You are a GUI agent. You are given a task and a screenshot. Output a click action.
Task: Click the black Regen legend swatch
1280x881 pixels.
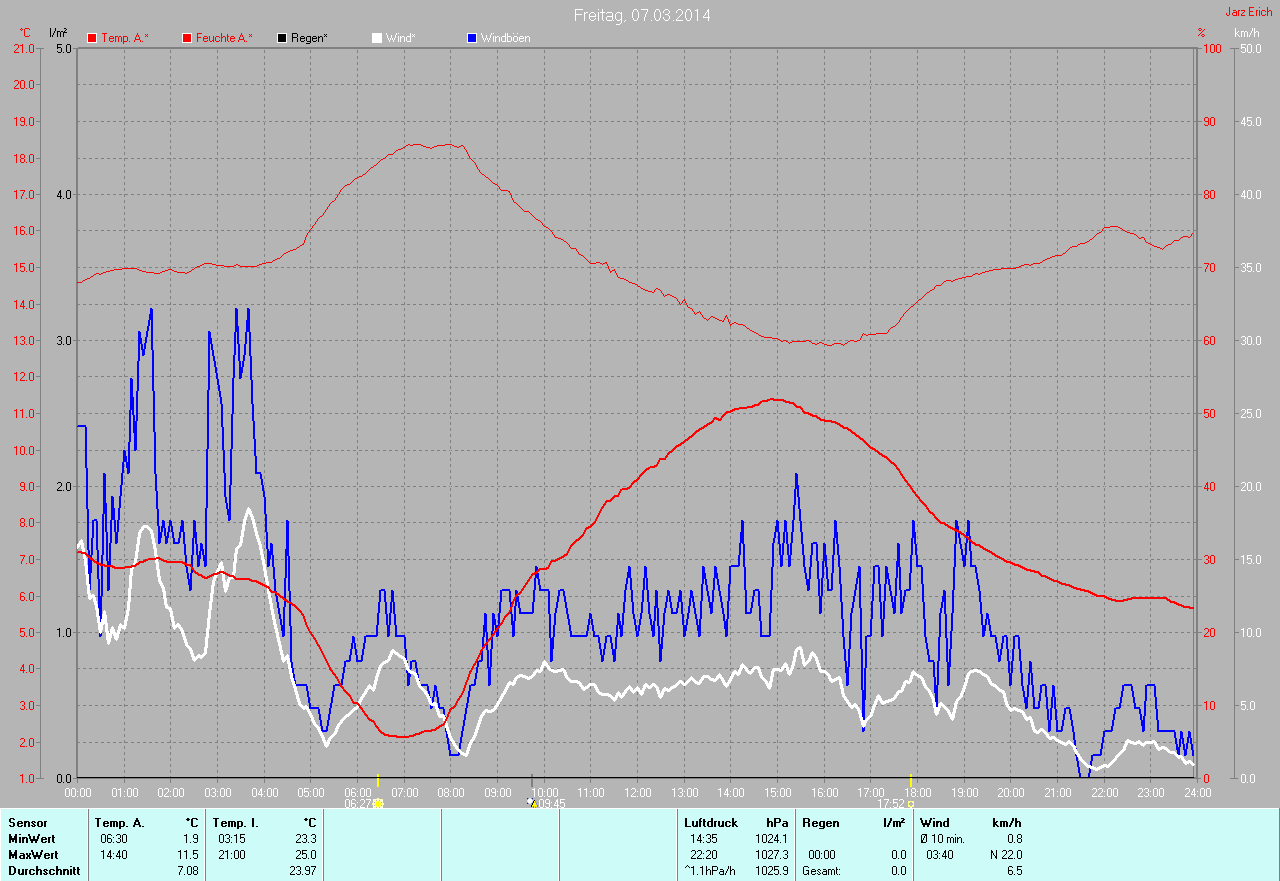pos(282,38)
